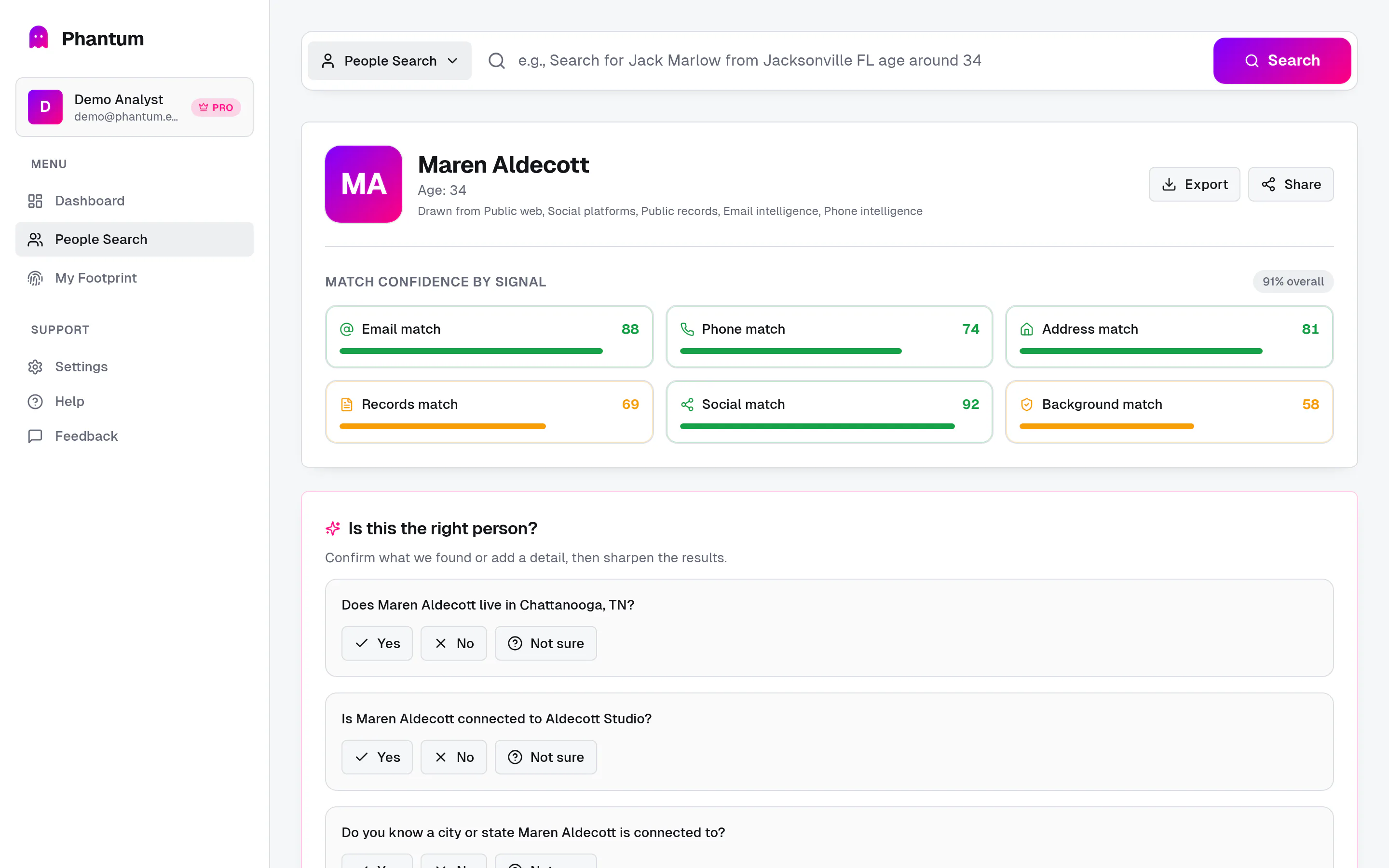Click the Phantum ghost logo icon
The height and width of the screenshot is (868, 1389).
click(x=39, y=38)
